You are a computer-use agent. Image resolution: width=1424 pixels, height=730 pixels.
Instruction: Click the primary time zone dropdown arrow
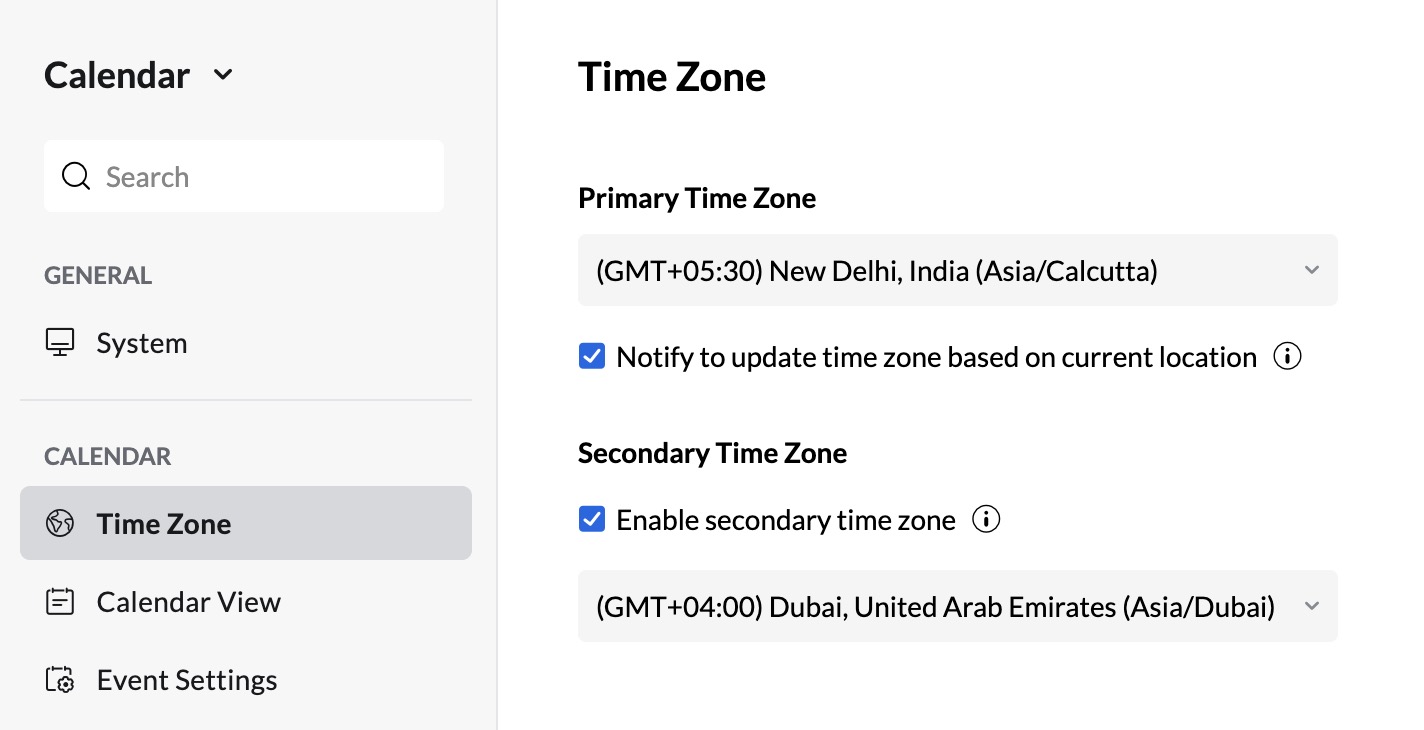pyautogui.click(x=1312, y=270)
